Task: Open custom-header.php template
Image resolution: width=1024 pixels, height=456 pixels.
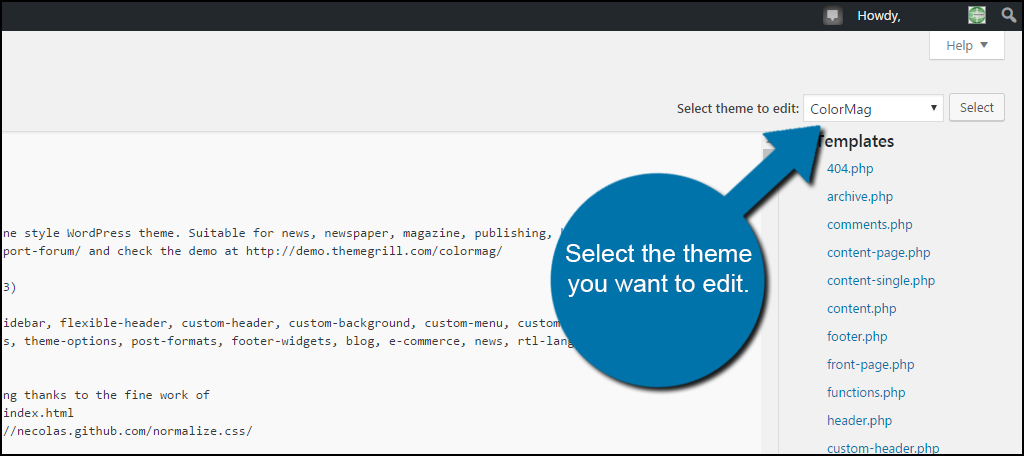Action: point(883,448)
